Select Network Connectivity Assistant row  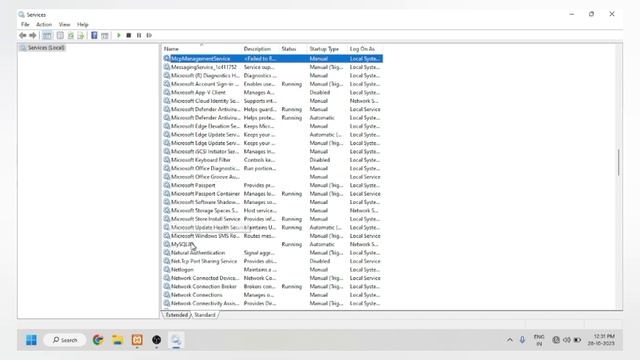(x=272, y=303)
